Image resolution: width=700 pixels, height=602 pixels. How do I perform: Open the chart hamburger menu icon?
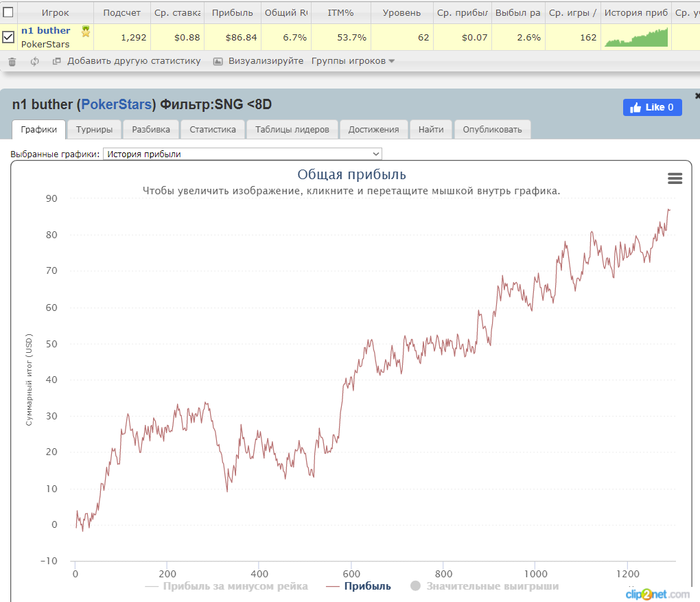[x=675, y=179]
